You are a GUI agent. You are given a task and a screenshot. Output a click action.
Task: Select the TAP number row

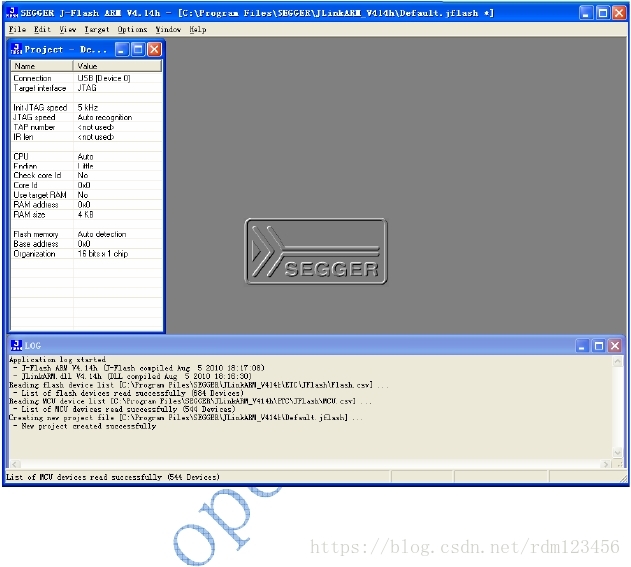point(87,127)
